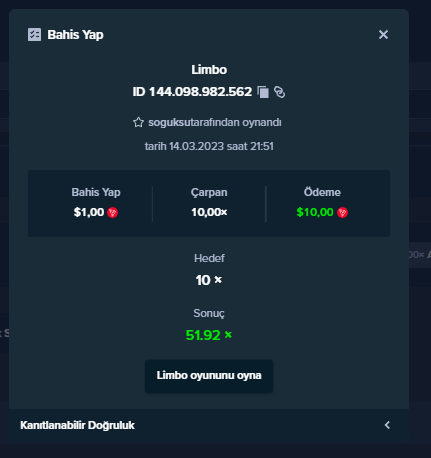Click the bet slip icon beside Bahis Yap

point(34,35)
